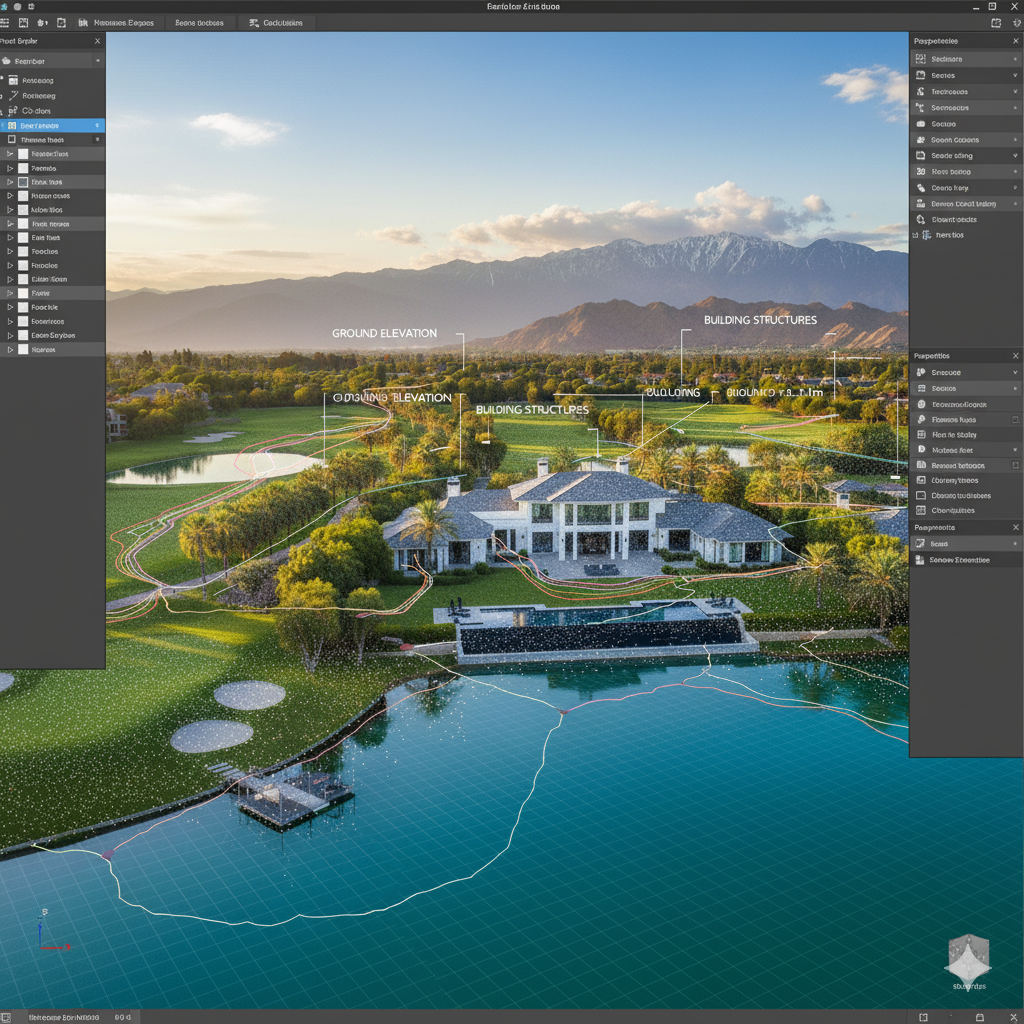The image size is (1024, 1024).
Task: Expand the 'Sectiore' row chevron in the top-right panel
Action: coord(1015,60)
